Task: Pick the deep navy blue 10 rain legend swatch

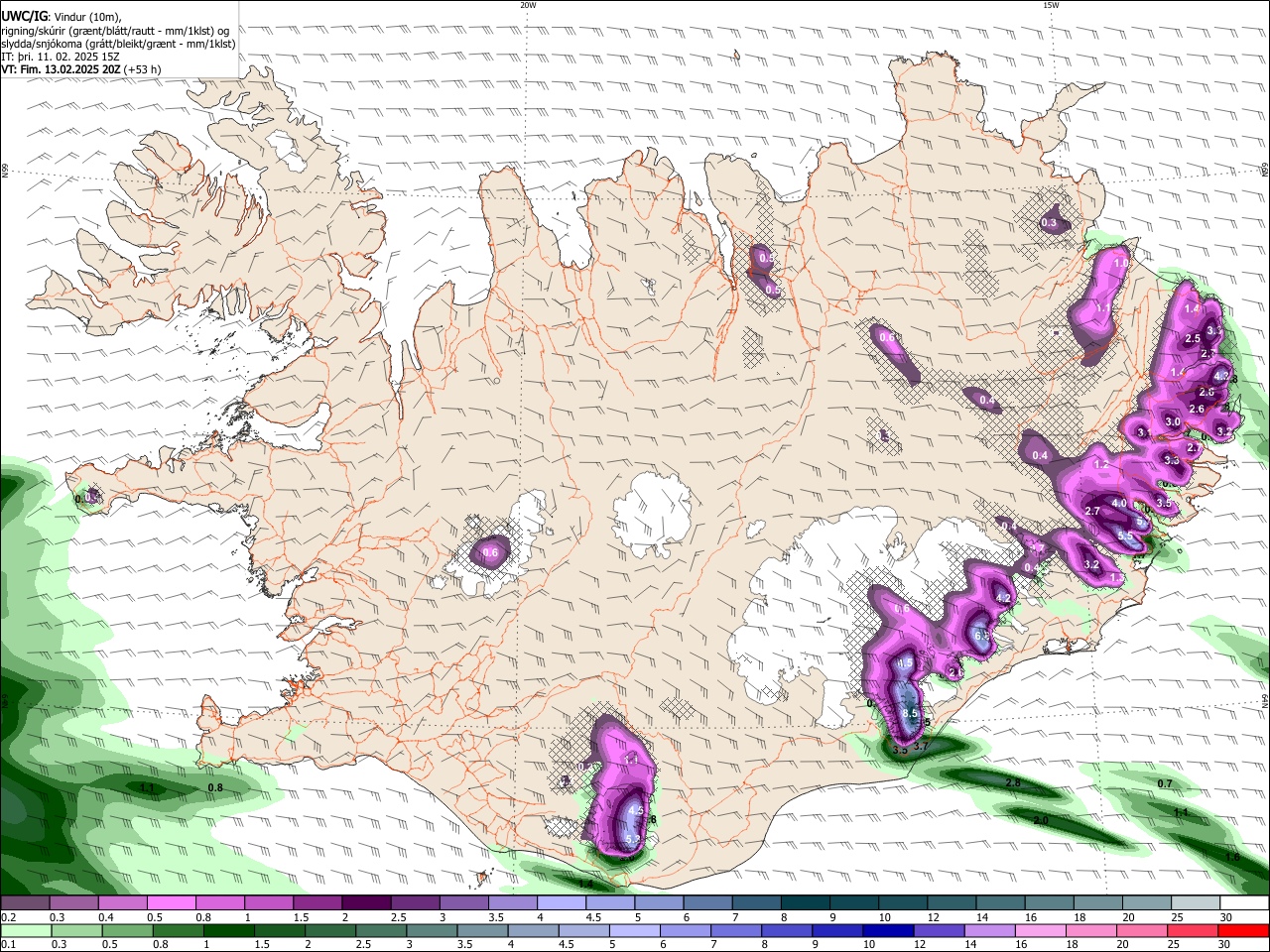Action: click(x=888, y=931)
